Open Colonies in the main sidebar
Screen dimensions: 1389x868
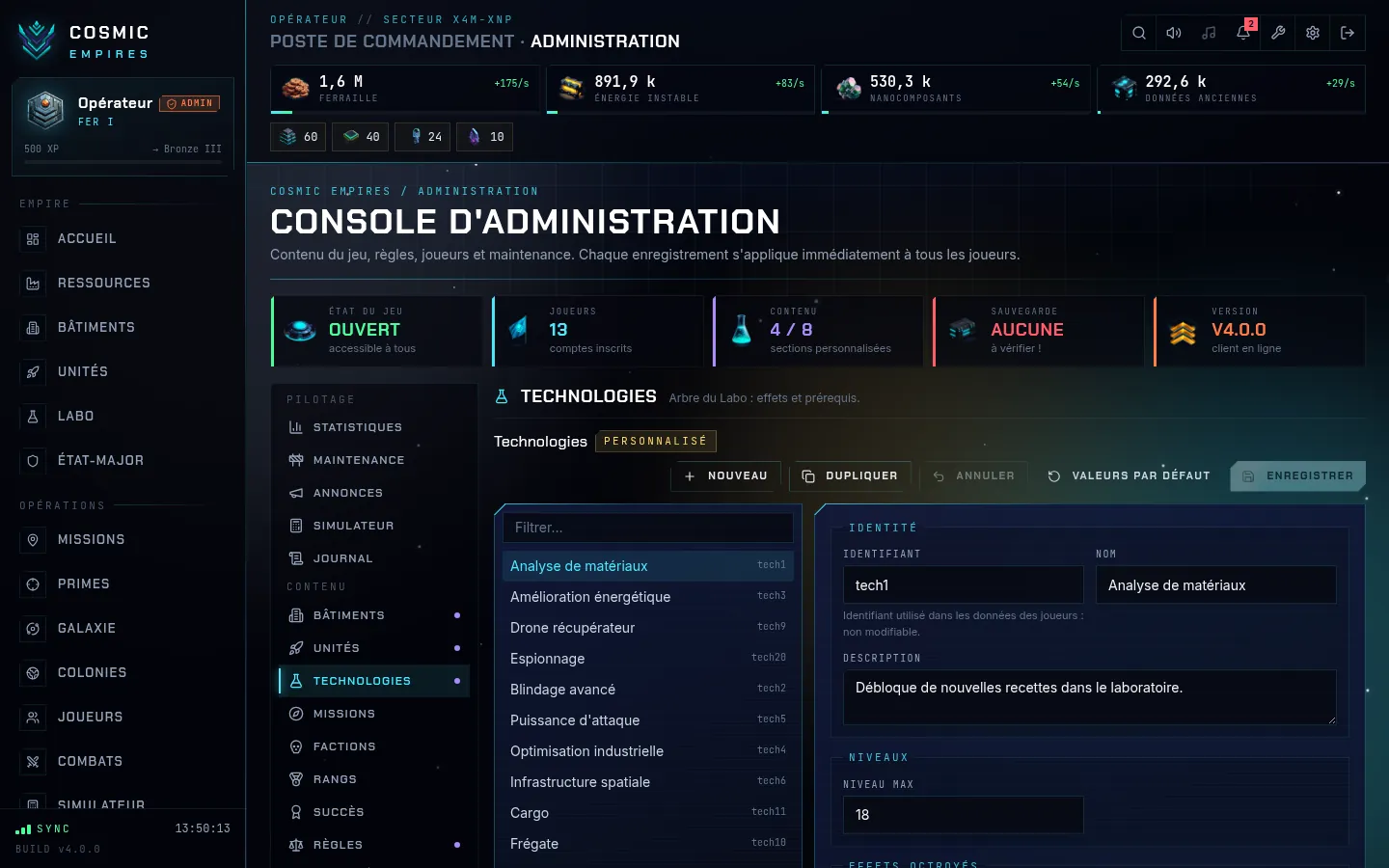(x=123, y=673)
